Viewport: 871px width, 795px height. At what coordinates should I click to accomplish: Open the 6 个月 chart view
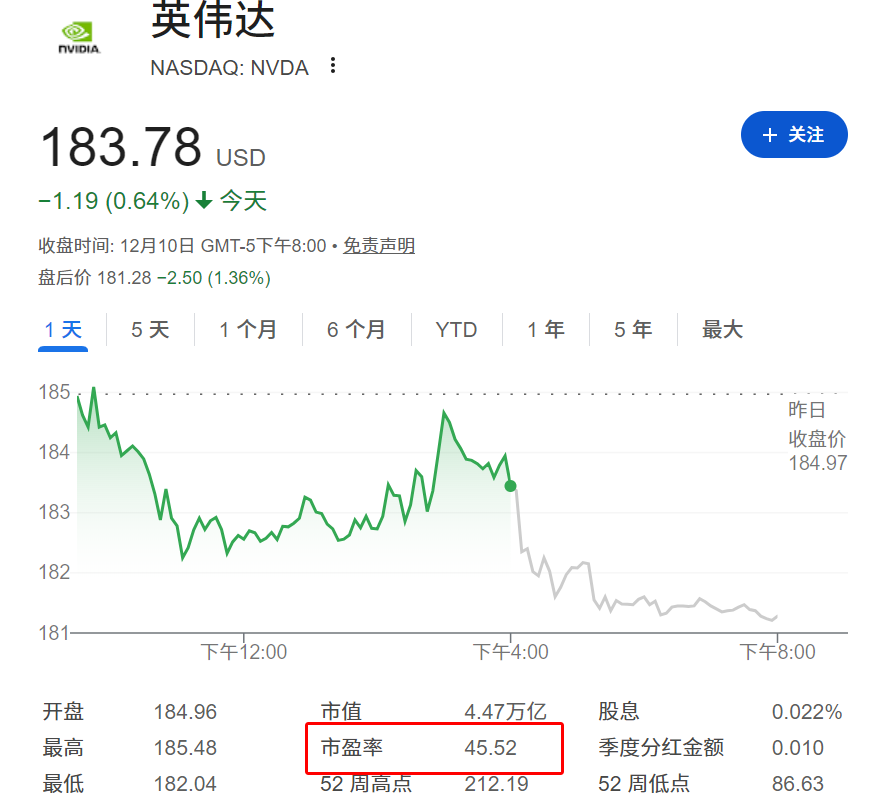pyautogui.click(x=356, y=329)
